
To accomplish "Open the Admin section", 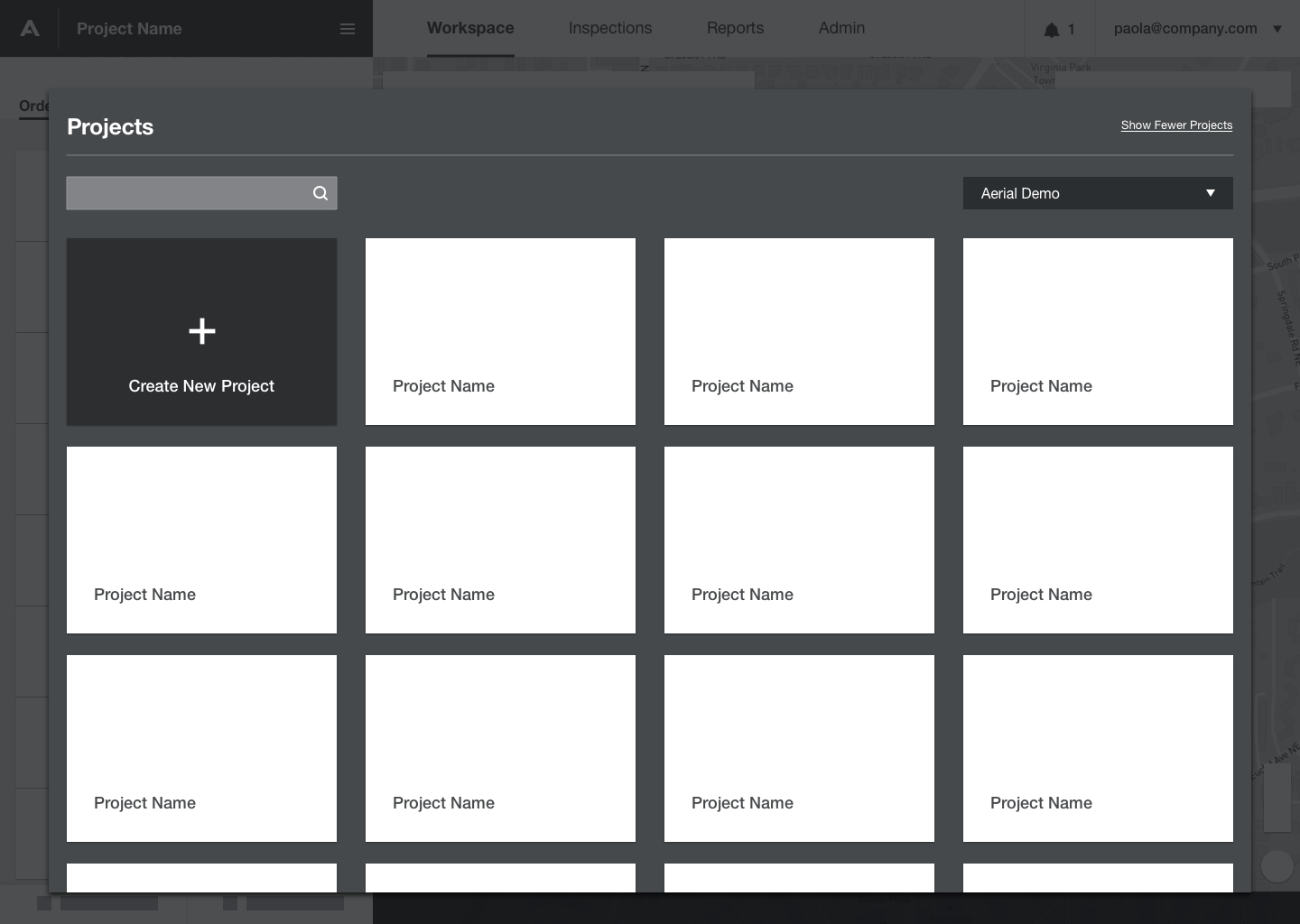I will (x=840, y=28).
